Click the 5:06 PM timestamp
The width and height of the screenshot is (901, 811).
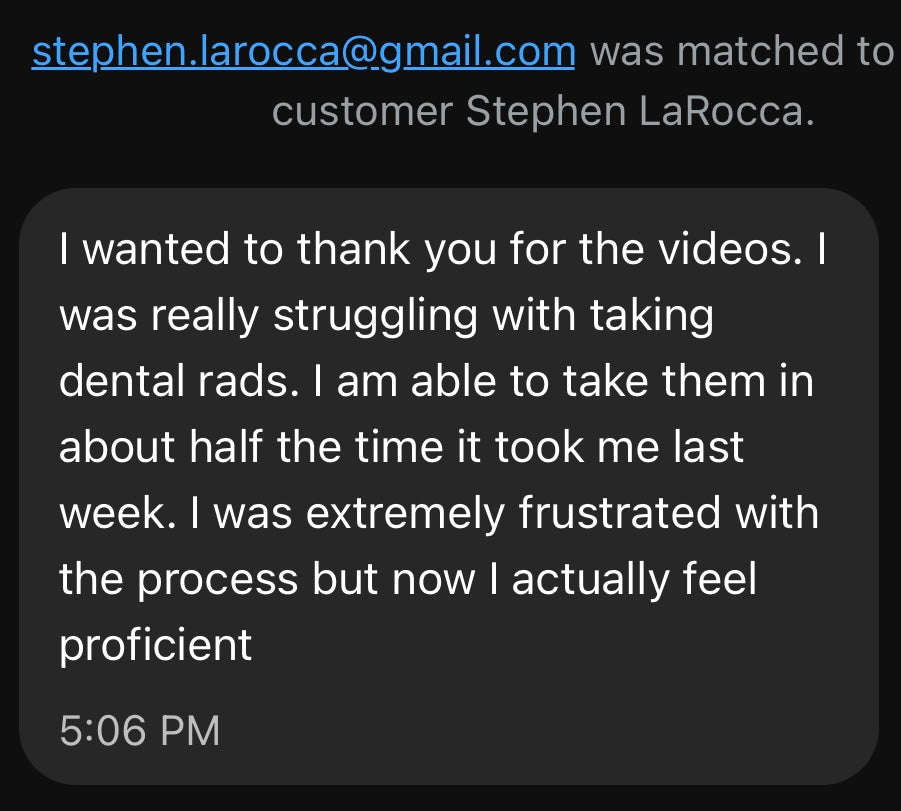(139, 731)
